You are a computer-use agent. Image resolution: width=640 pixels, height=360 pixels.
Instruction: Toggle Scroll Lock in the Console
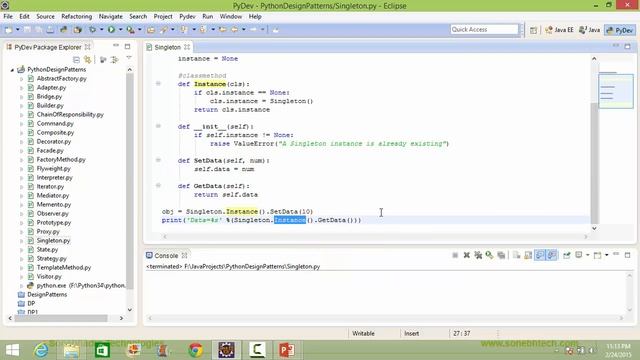528,255
